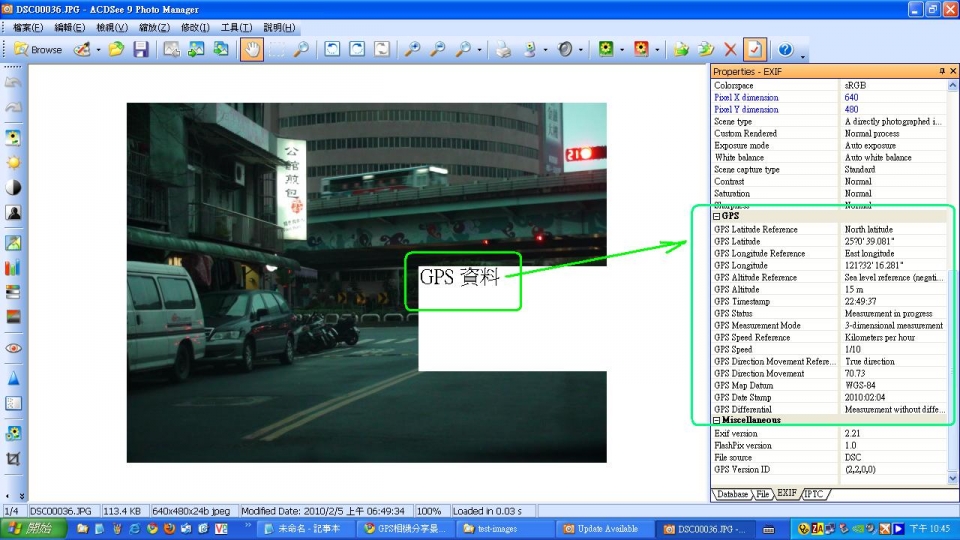Screen dimensions: 960x540
Task: Click the Browse button in toolbar
Action: point(38,49)
